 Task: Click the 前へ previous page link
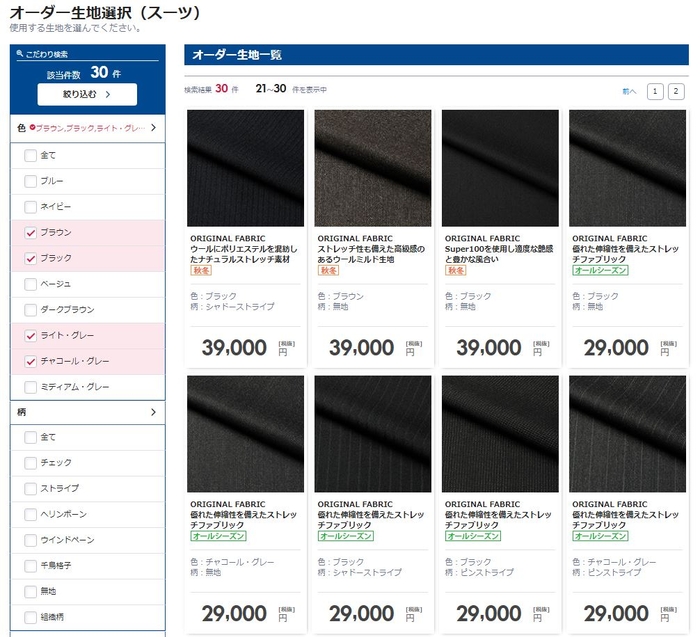[x=628, y=91]
